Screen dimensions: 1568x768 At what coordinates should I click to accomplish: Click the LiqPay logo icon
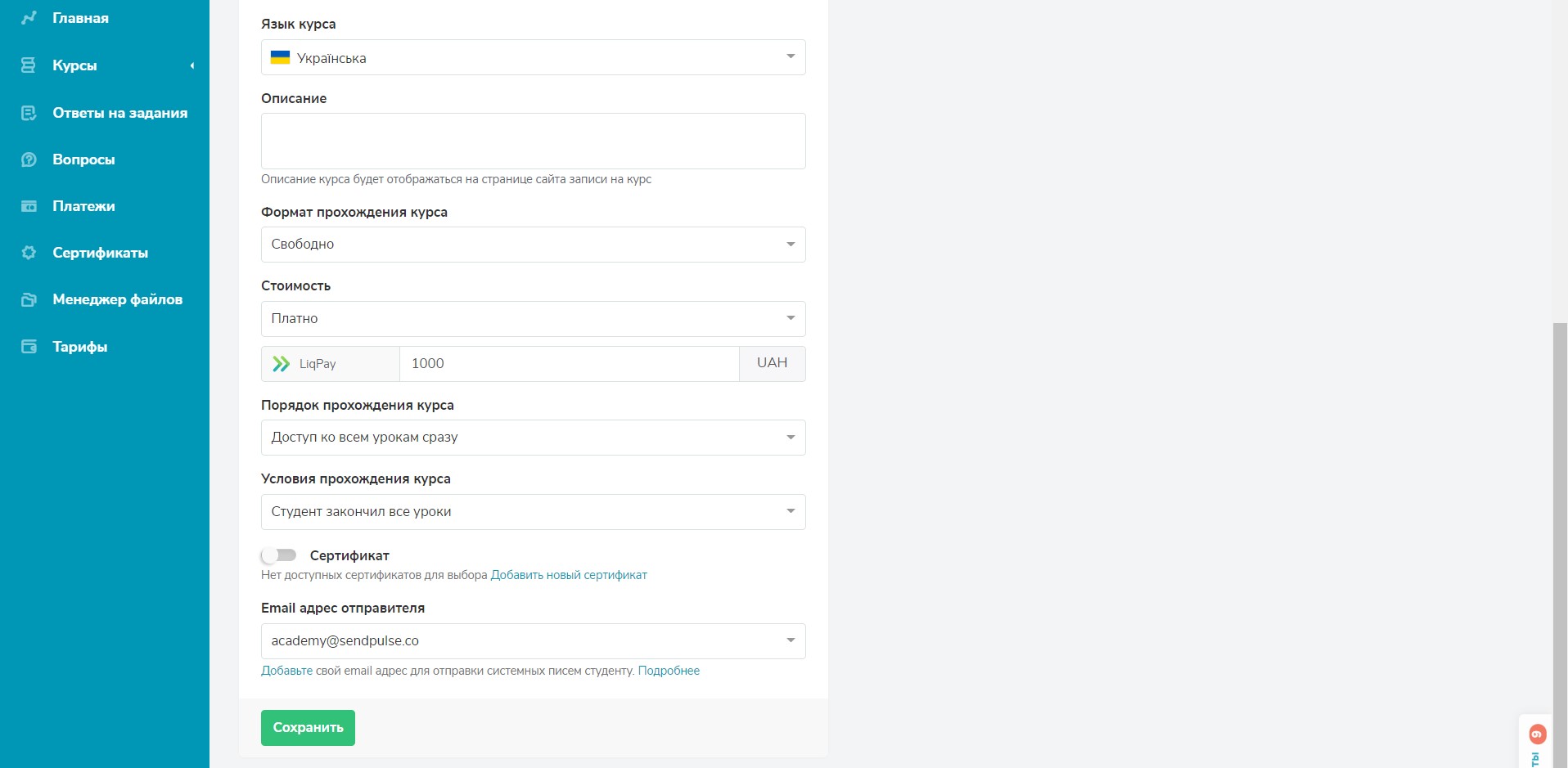pyautogui.click(x=281, y=364)
